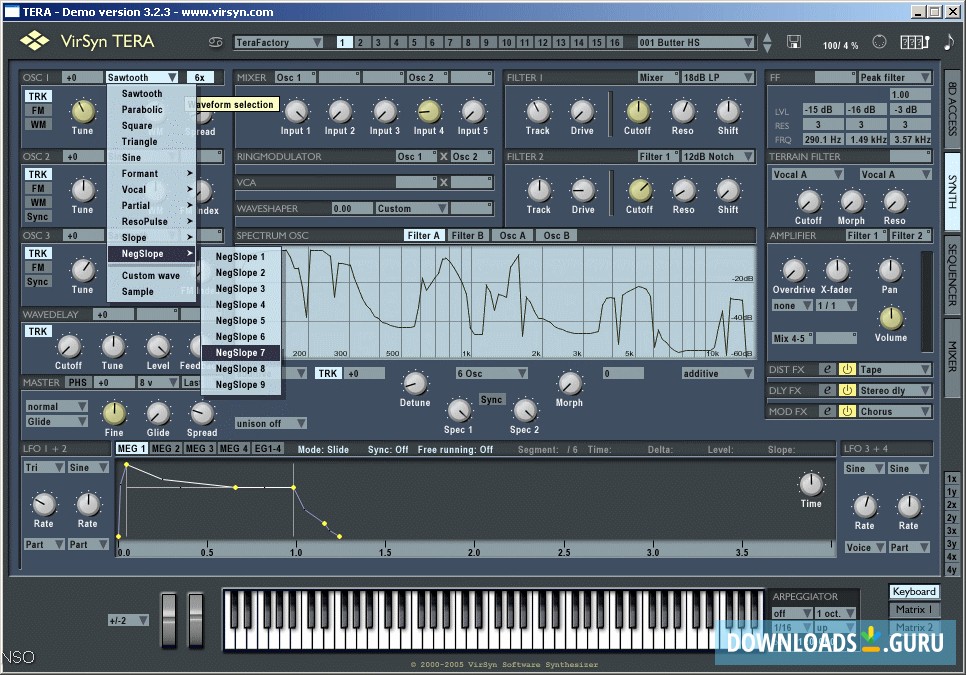Select part number 5 in top bar

click(415, 43)
